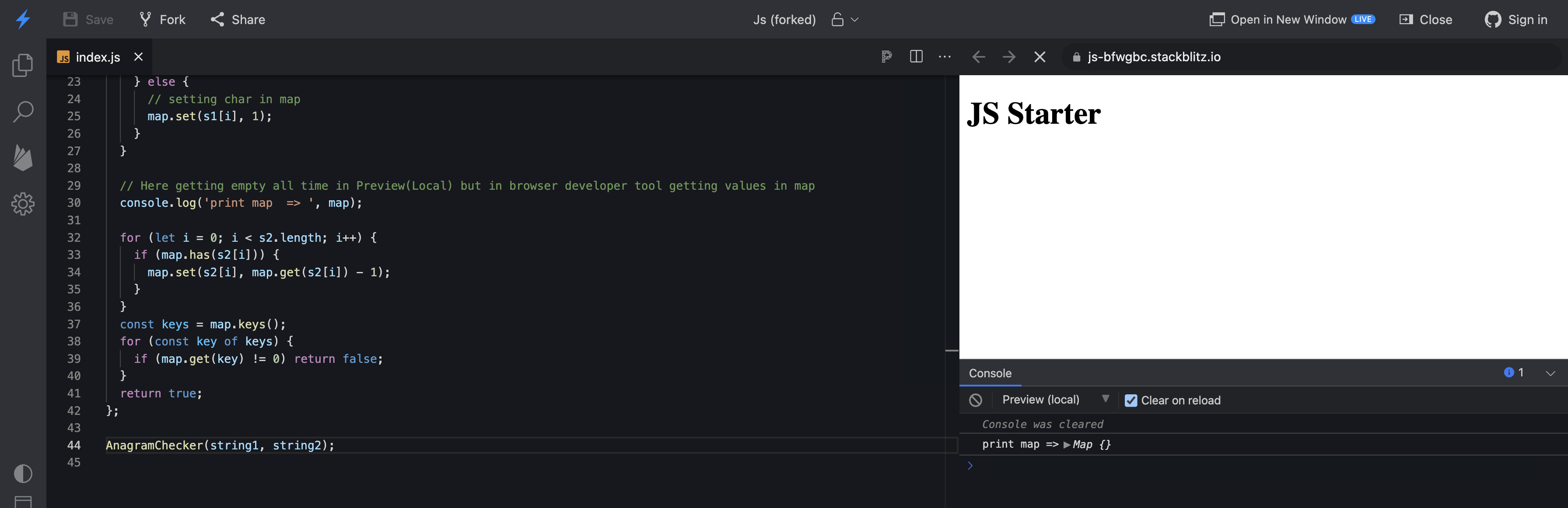Uncheck Clear on reload checkbox

tap(1130, 400)
